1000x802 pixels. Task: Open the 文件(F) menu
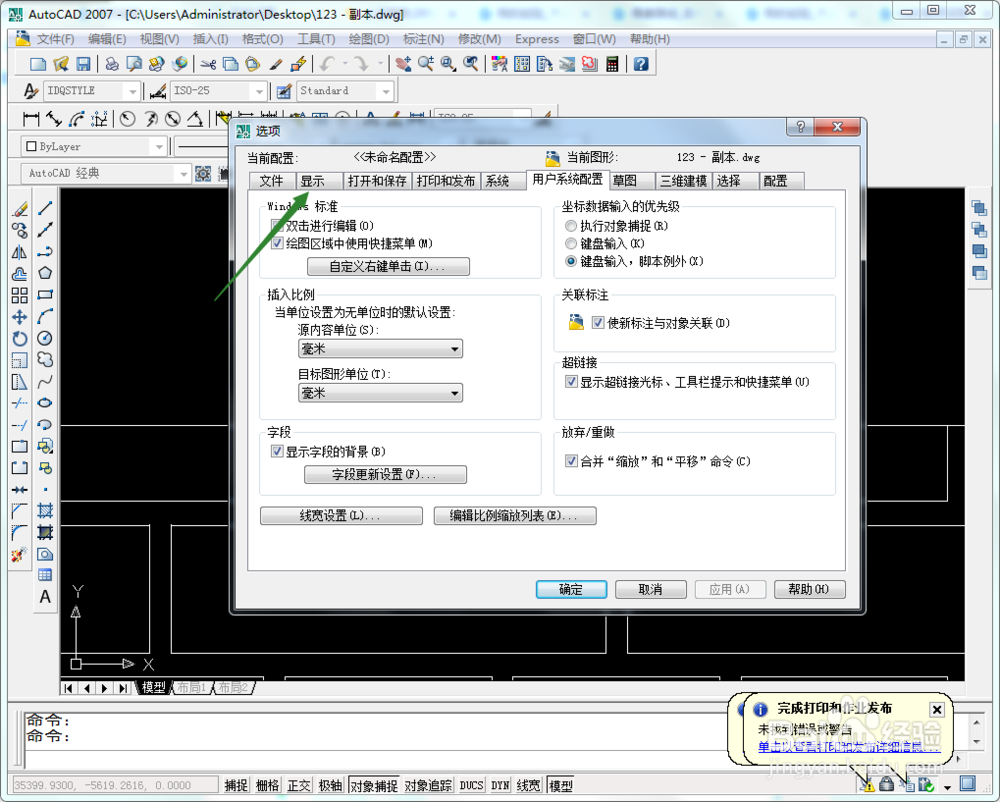tap(55, 39)
